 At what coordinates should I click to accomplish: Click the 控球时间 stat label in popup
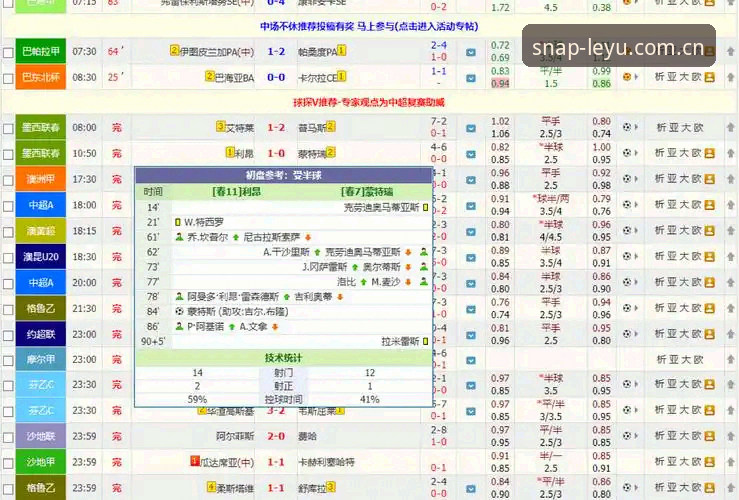click(x=283, y=400)
